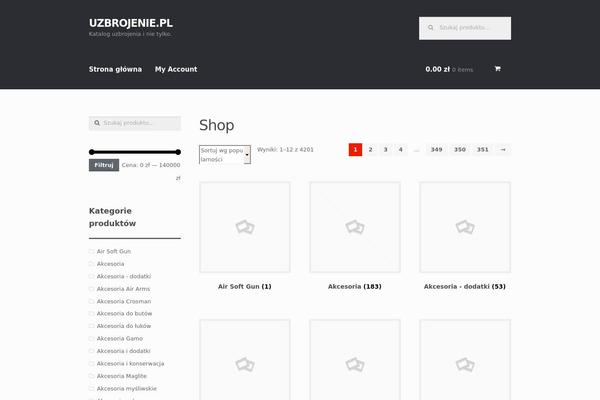Go to page 351 of results

pos(483,149)
